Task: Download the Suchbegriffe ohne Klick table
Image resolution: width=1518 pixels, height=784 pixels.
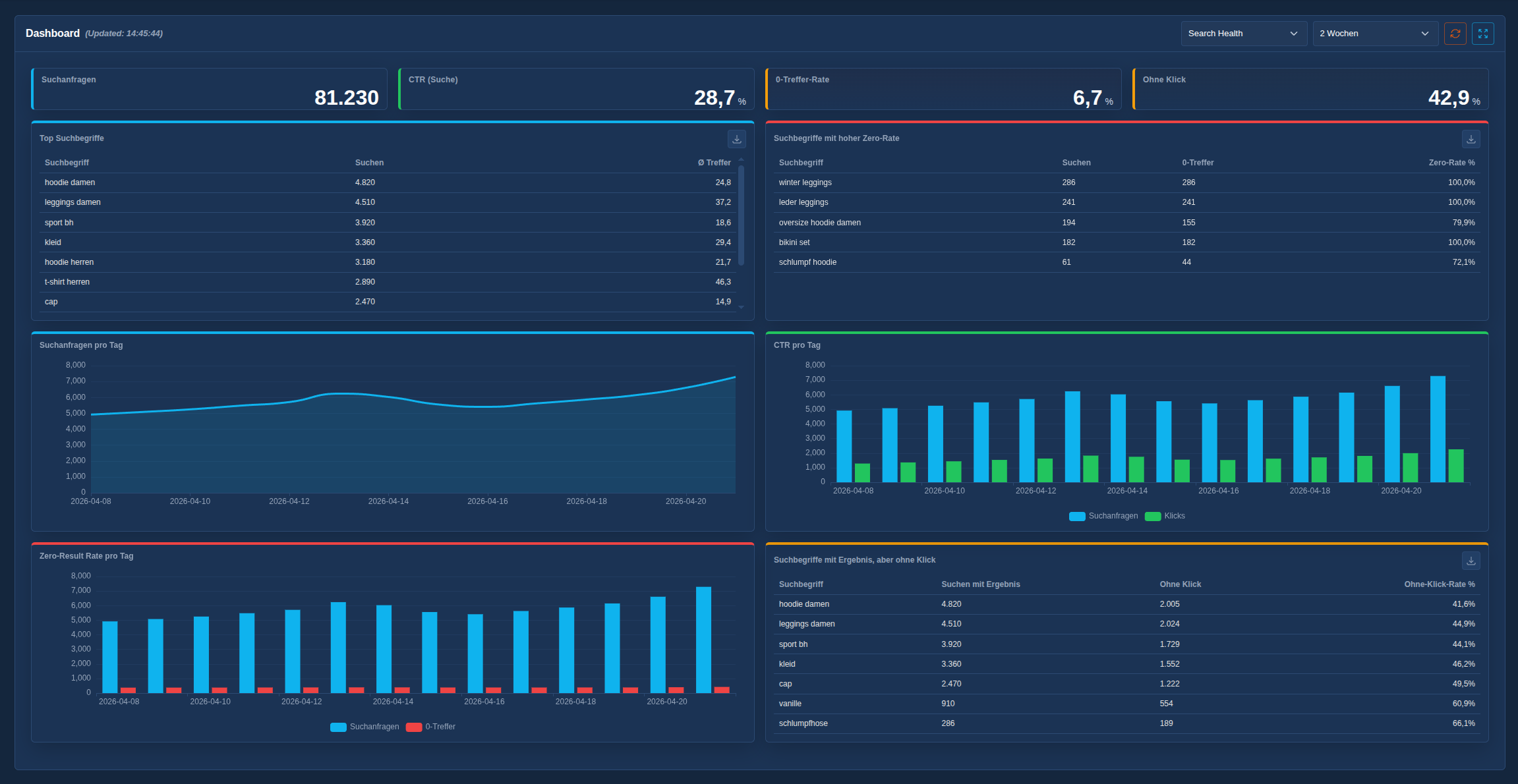Action: (x=1471, y=561)
